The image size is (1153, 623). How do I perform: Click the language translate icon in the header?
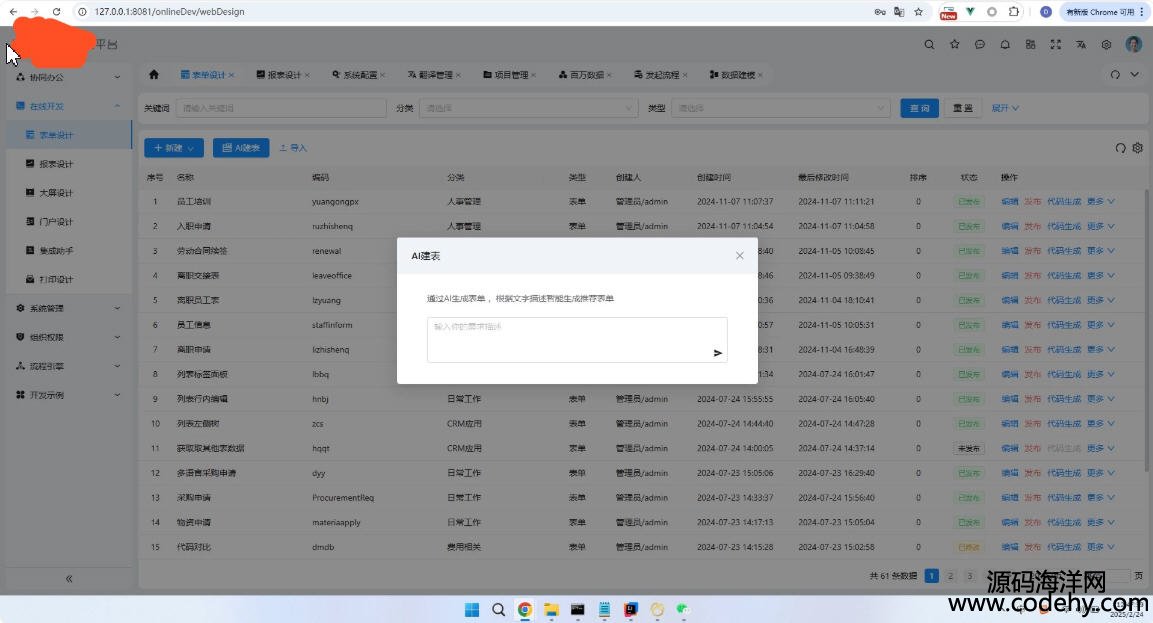point(1081,45)
